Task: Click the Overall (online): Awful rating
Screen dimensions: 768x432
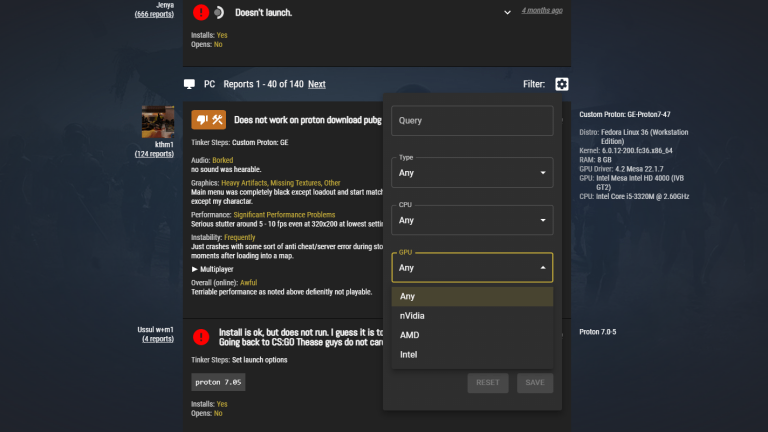Action: (224, 283)
